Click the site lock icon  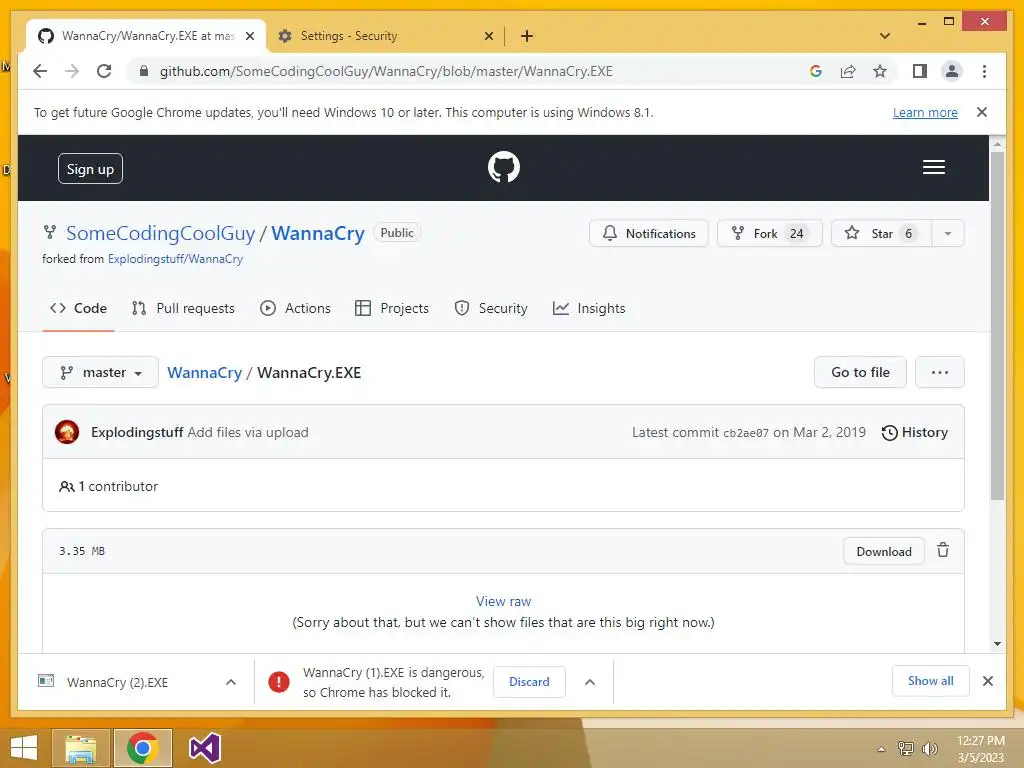144,71
